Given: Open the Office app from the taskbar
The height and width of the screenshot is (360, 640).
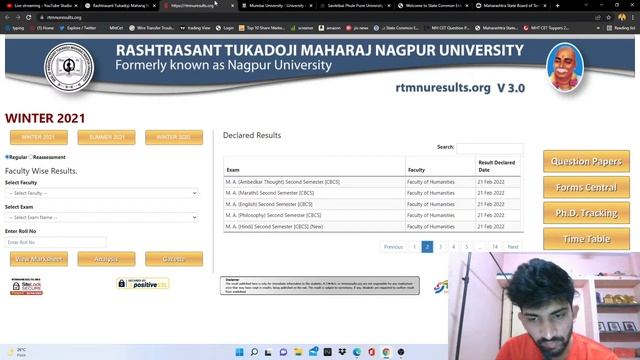Looking at the screenshot, I should point(371,352).
